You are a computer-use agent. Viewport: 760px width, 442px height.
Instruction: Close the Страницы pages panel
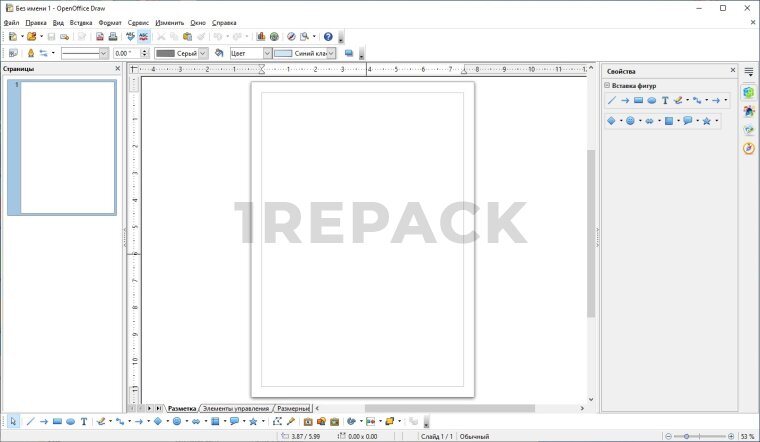117,69
